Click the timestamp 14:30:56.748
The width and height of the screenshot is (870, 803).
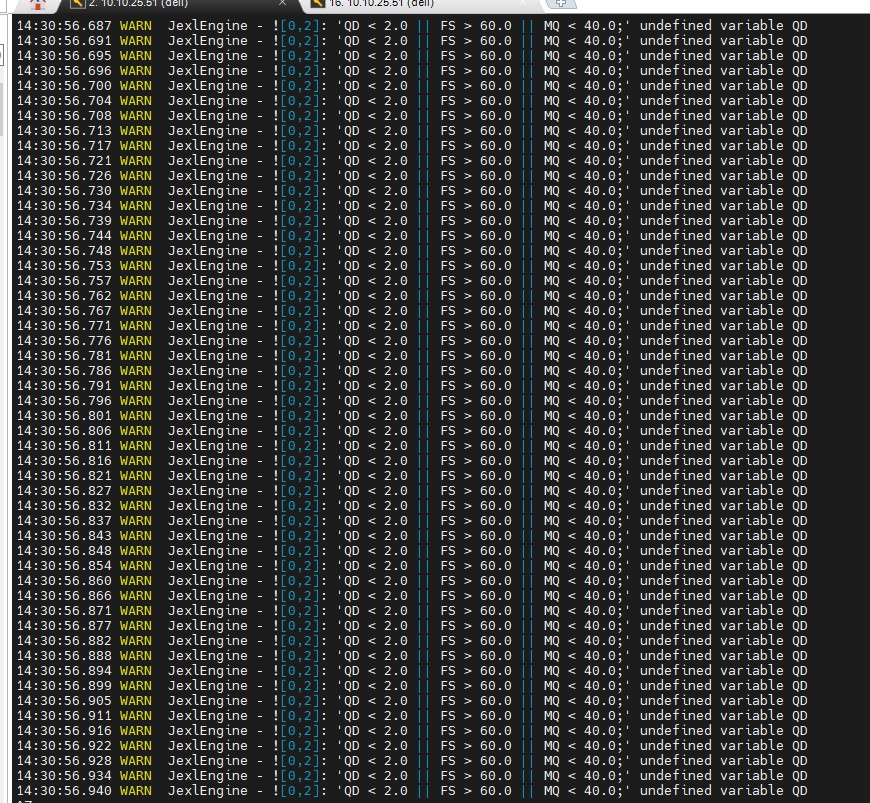[x=64, y=250]
